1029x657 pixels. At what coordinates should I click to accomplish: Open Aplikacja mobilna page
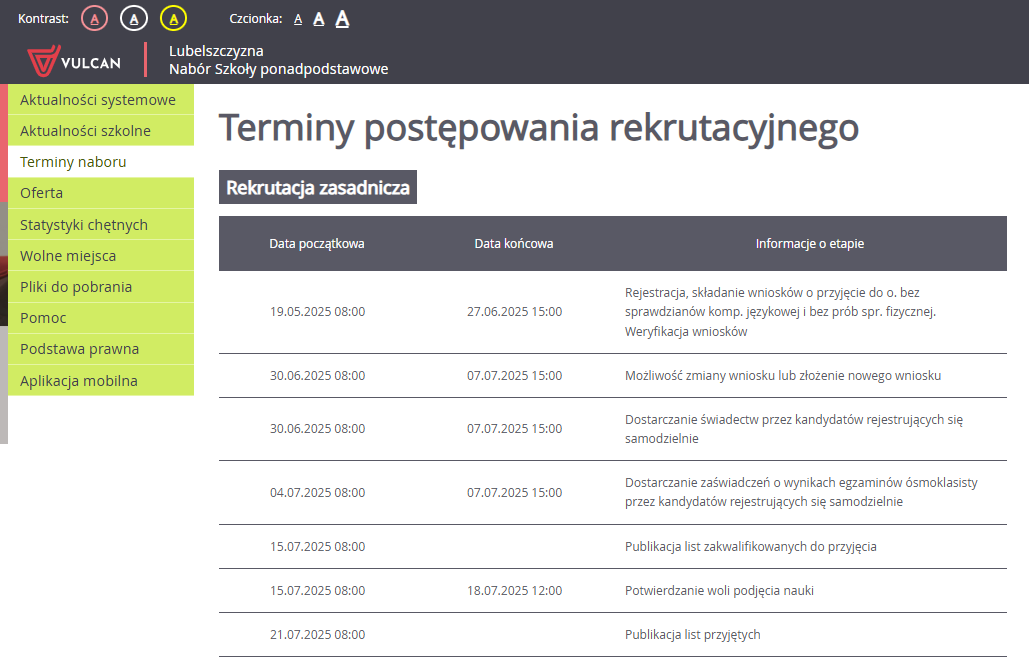(x=79, y=381)
